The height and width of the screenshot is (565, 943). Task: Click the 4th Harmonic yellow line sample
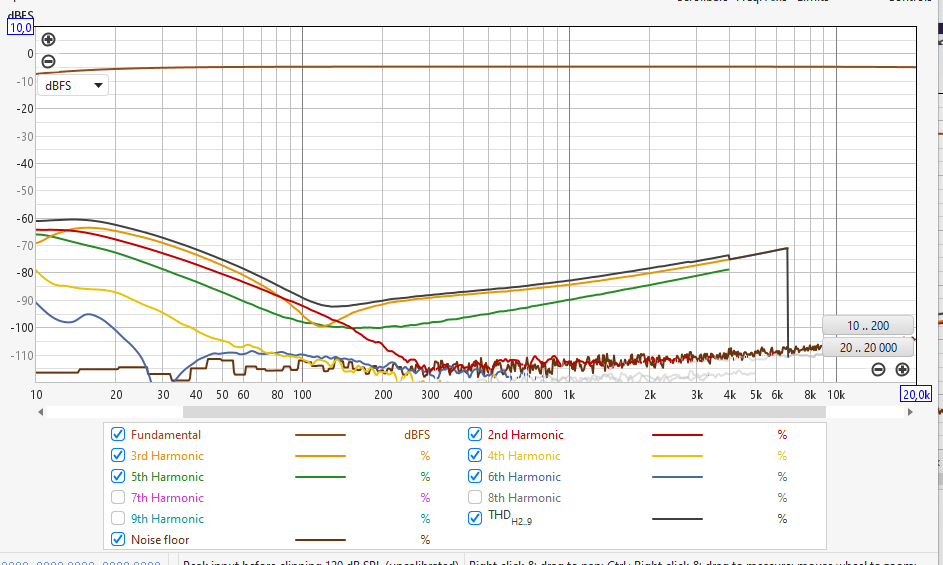[x=677, y=456]
